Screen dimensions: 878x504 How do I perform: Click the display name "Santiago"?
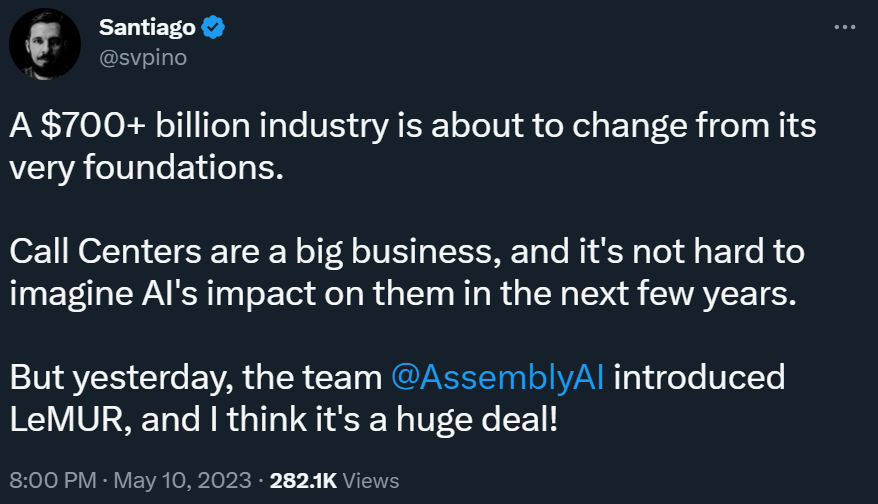(147, 28)
